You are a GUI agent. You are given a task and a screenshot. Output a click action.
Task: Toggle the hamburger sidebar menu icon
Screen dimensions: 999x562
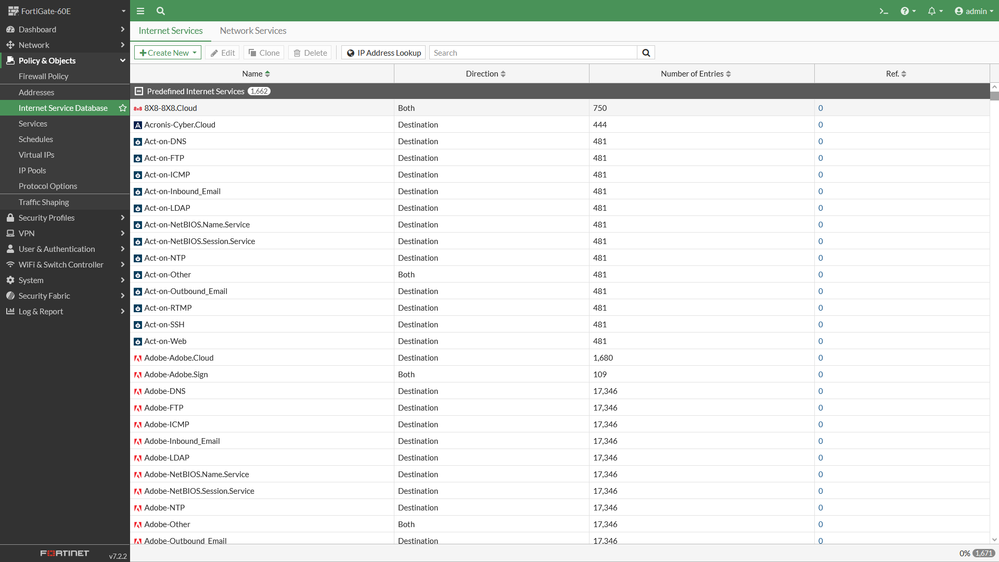pos(140,11)
